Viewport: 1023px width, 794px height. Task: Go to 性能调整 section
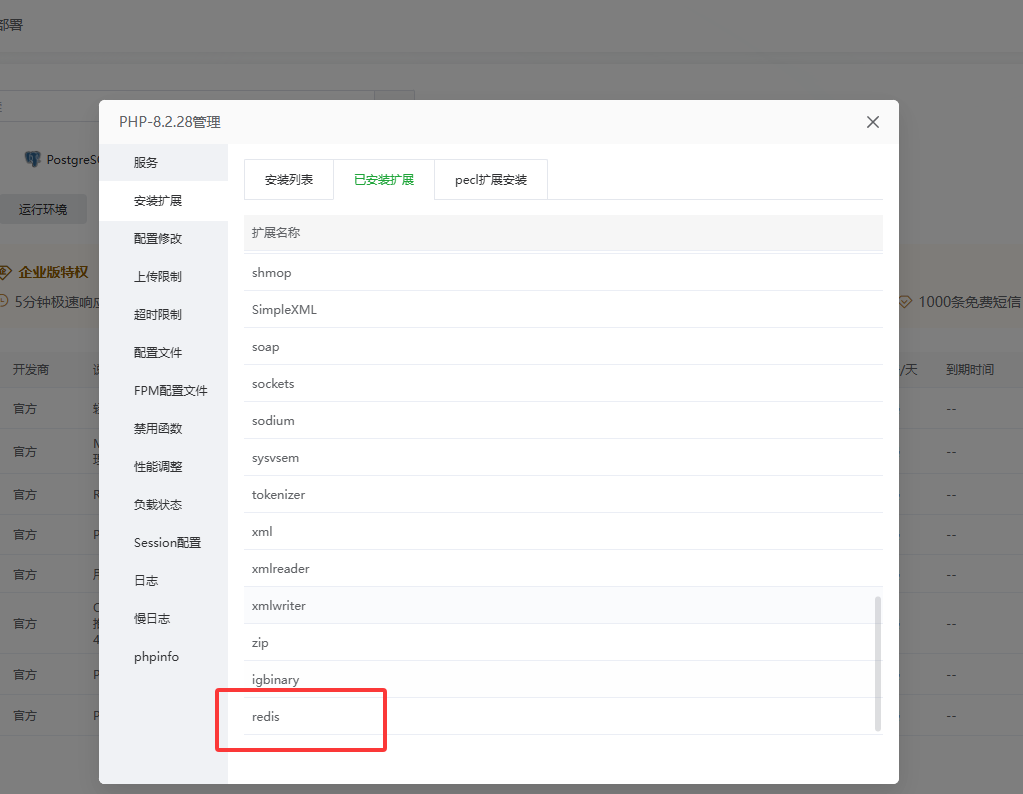(158, 467)
